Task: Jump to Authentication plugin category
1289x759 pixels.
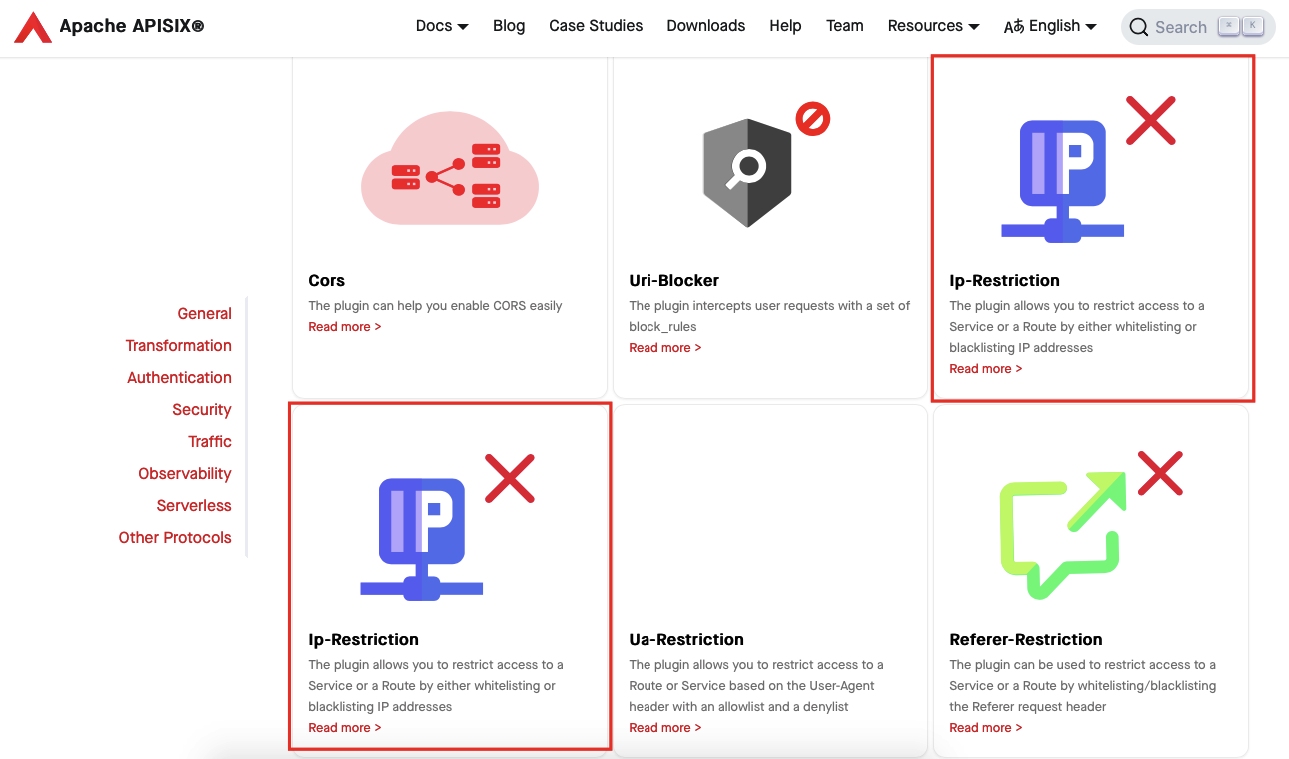Action: coord(179,378)
